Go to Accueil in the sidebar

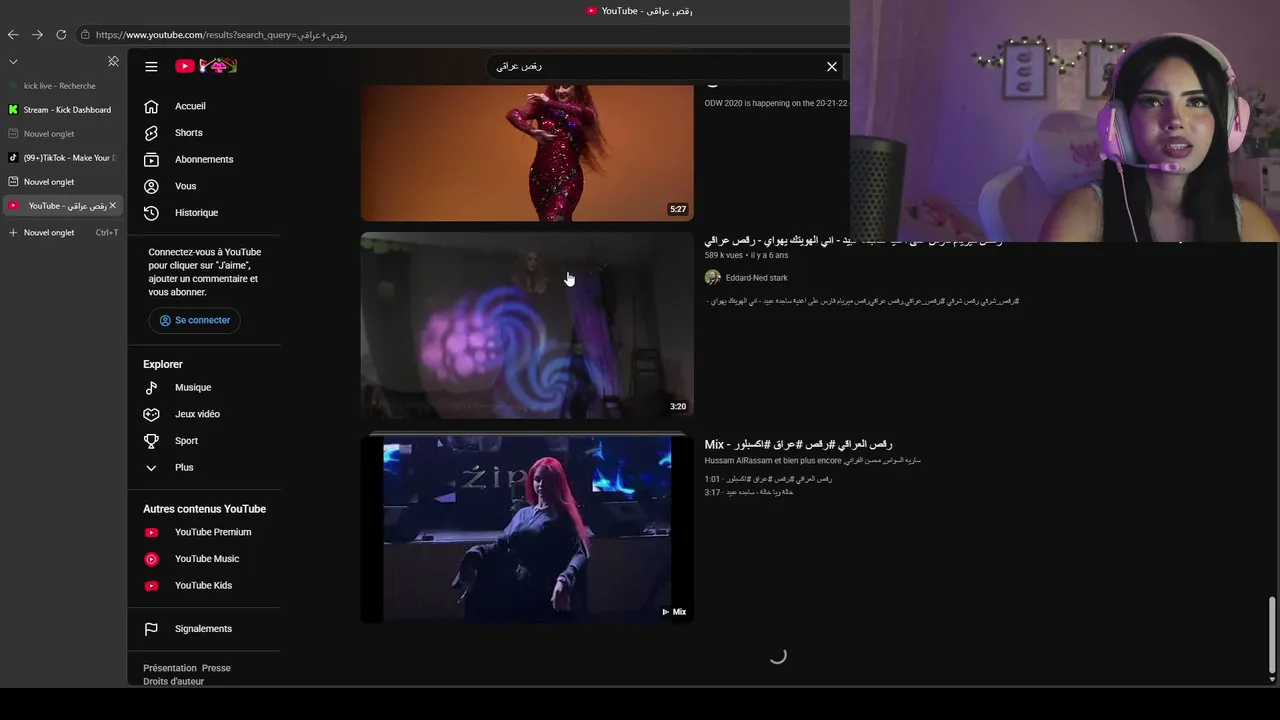tap(204, 106)
